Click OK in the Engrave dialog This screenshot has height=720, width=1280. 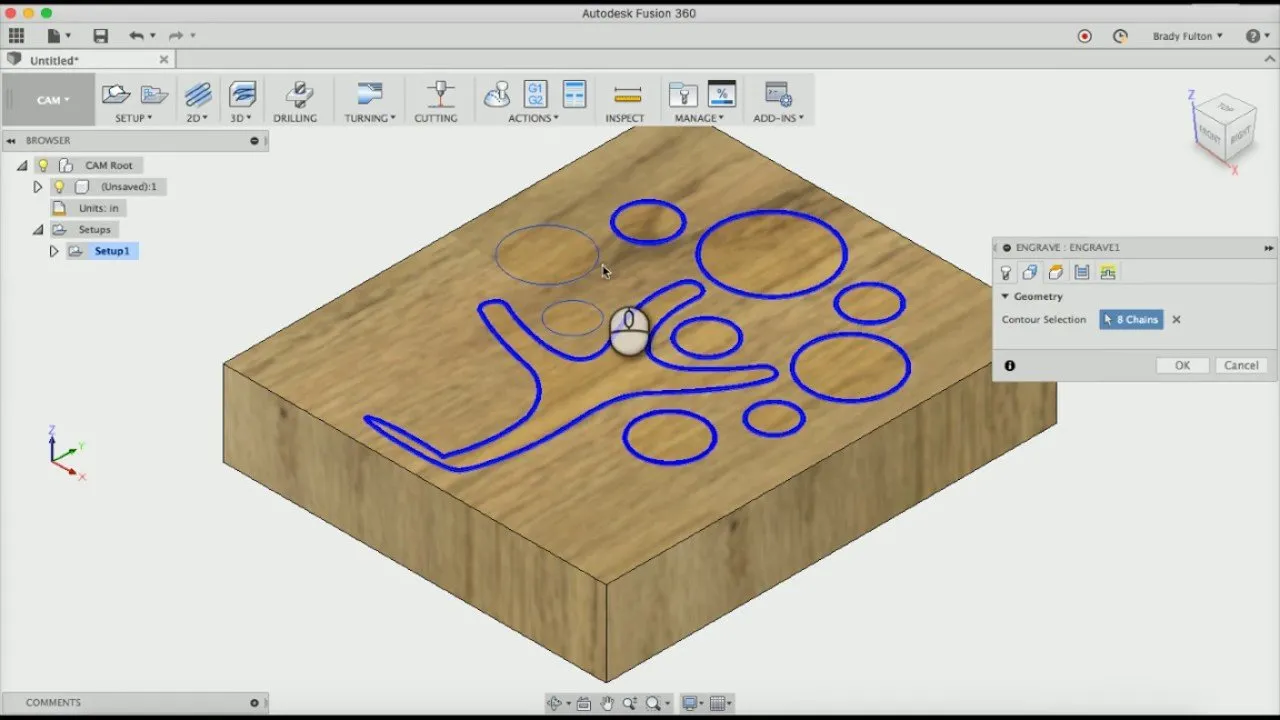(1182, 366)
